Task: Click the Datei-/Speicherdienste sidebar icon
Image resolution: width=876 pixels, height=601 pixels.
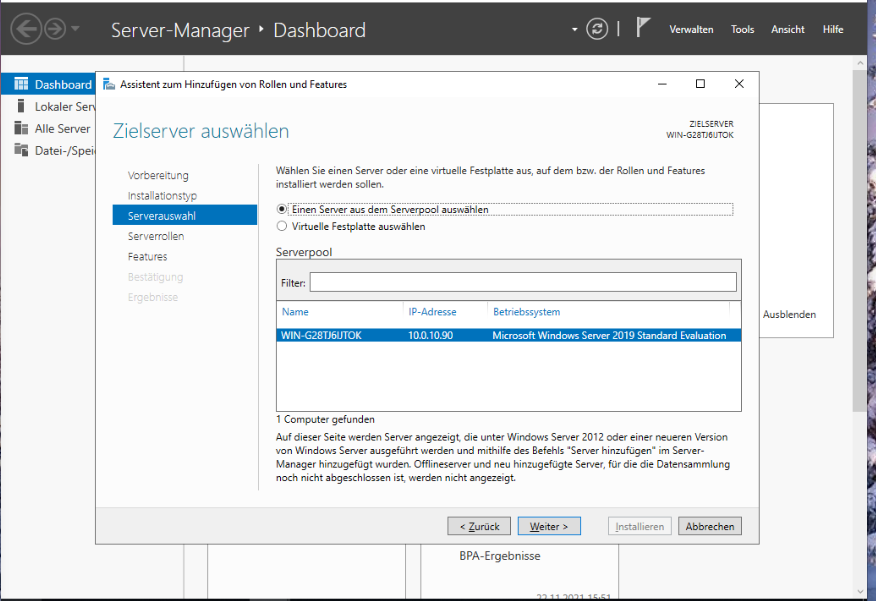Action: (21, 150)
